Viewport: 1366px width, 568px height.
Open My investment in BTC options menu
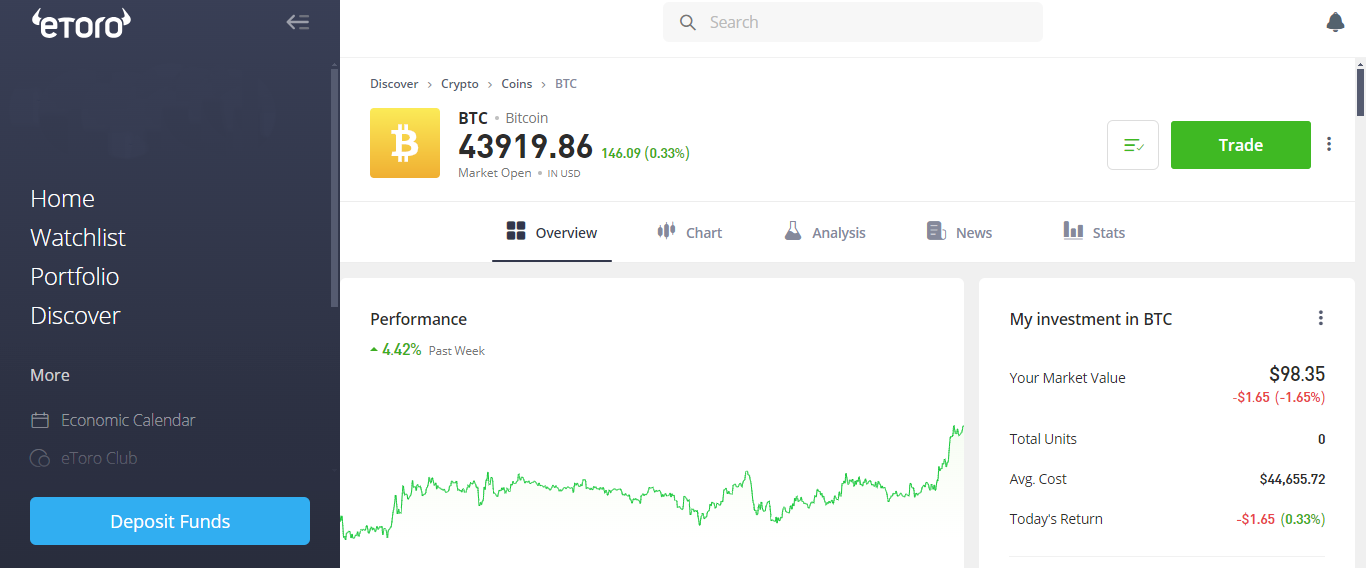1320,318
